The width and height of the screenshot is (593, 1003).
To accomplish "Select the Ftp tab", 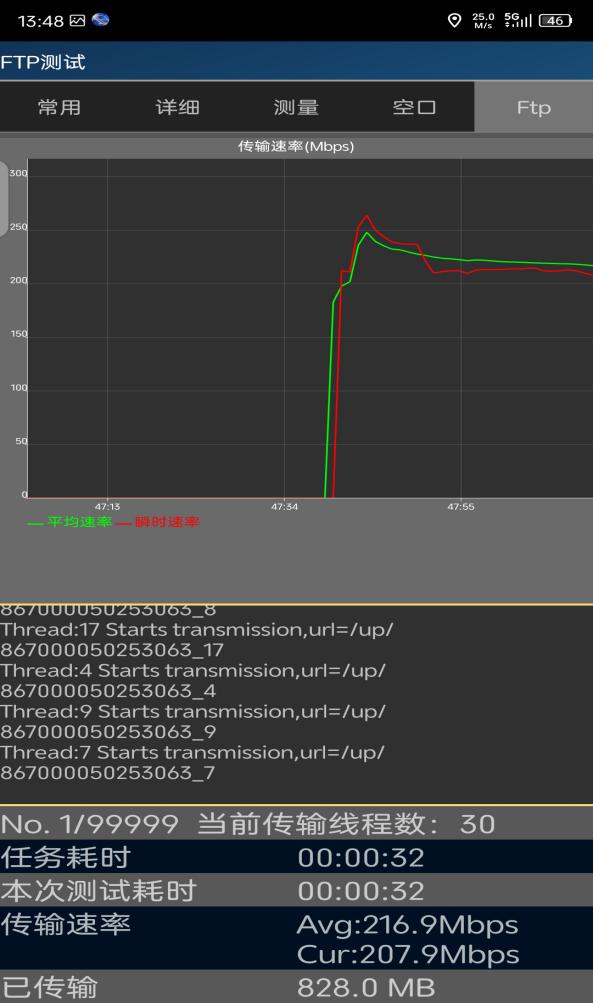I will pos(534,107).
